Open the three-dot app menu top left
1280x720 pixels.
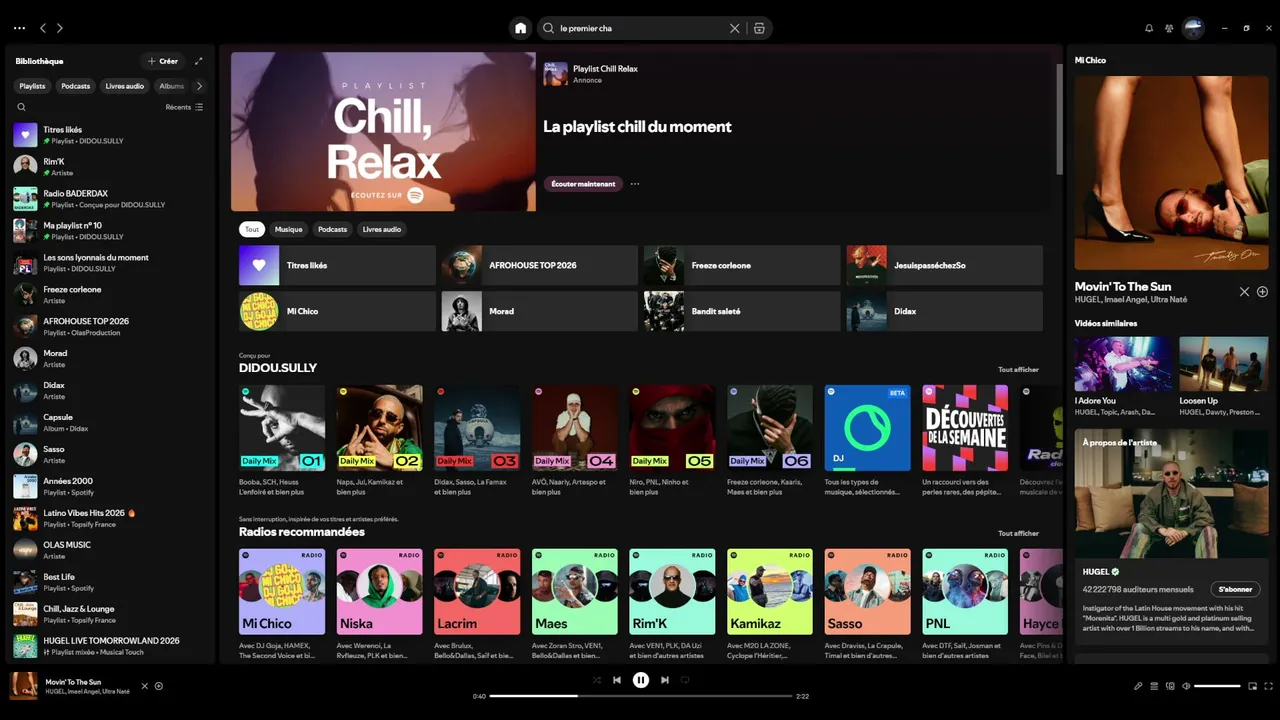pyautogui.click(x=19, y=28)
